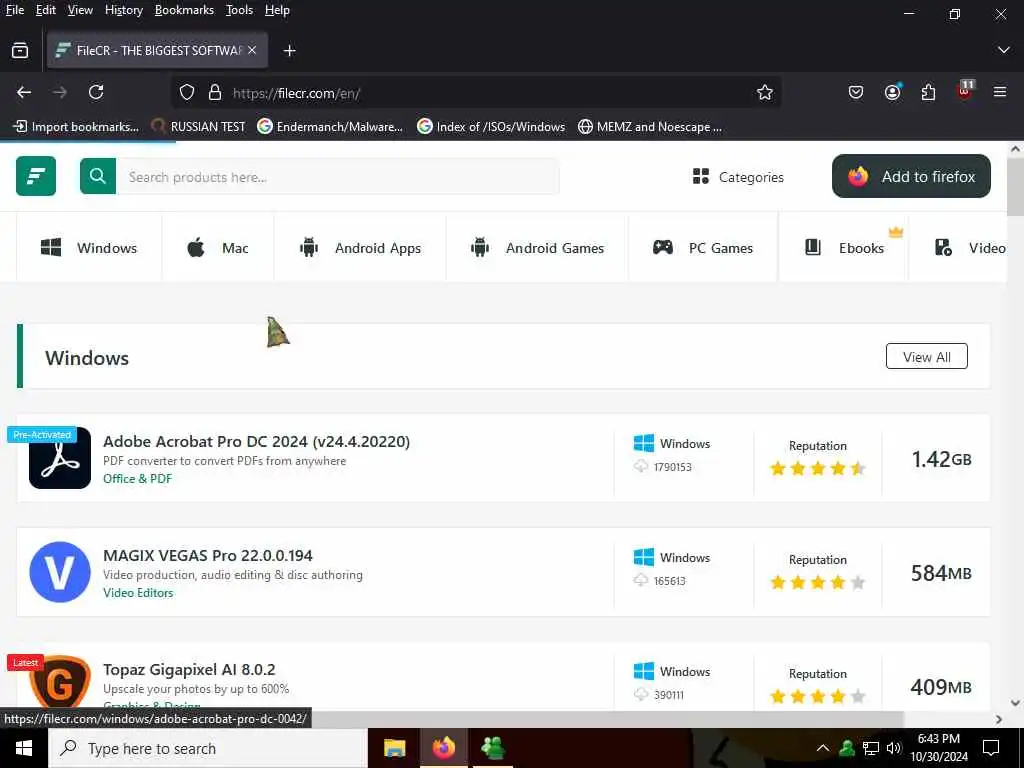Open the Bookmarks menu
The width and height of the screenshot is (1024, 768).
(184, 10)
